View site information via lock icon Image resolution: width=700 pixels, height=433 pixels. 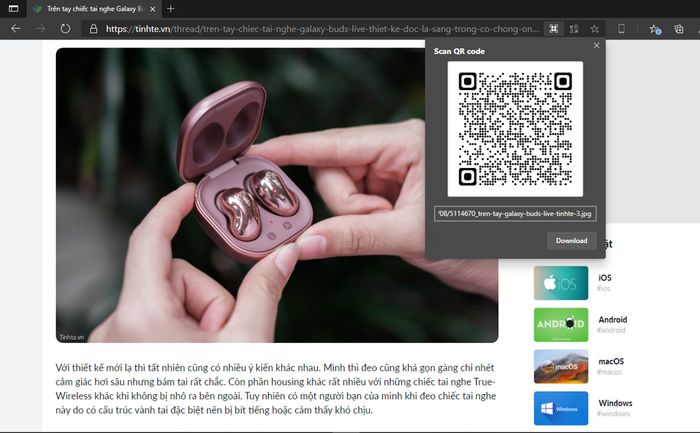pos(93,29)
